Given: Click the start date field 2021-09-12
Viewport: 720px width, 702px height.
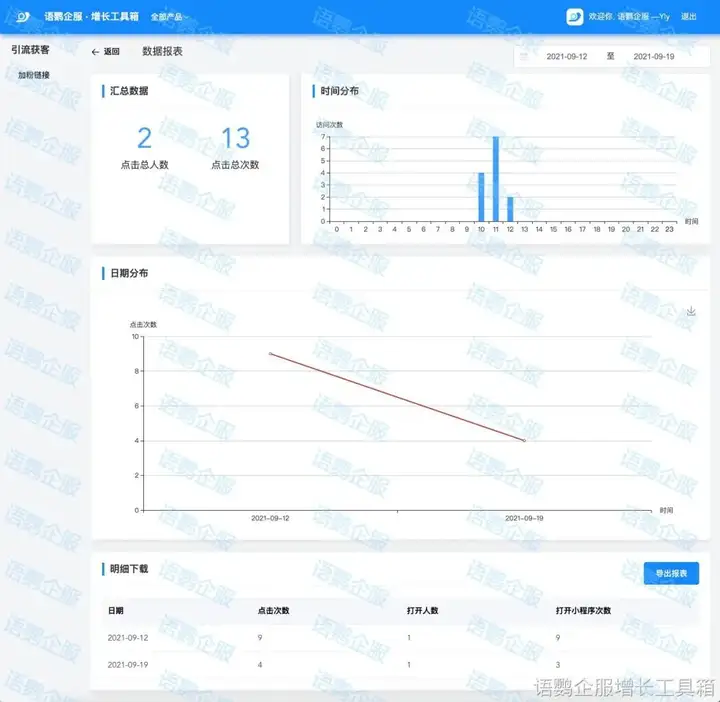Looking at the screenshot, I should pyautogui.click(x=567, y=57).
